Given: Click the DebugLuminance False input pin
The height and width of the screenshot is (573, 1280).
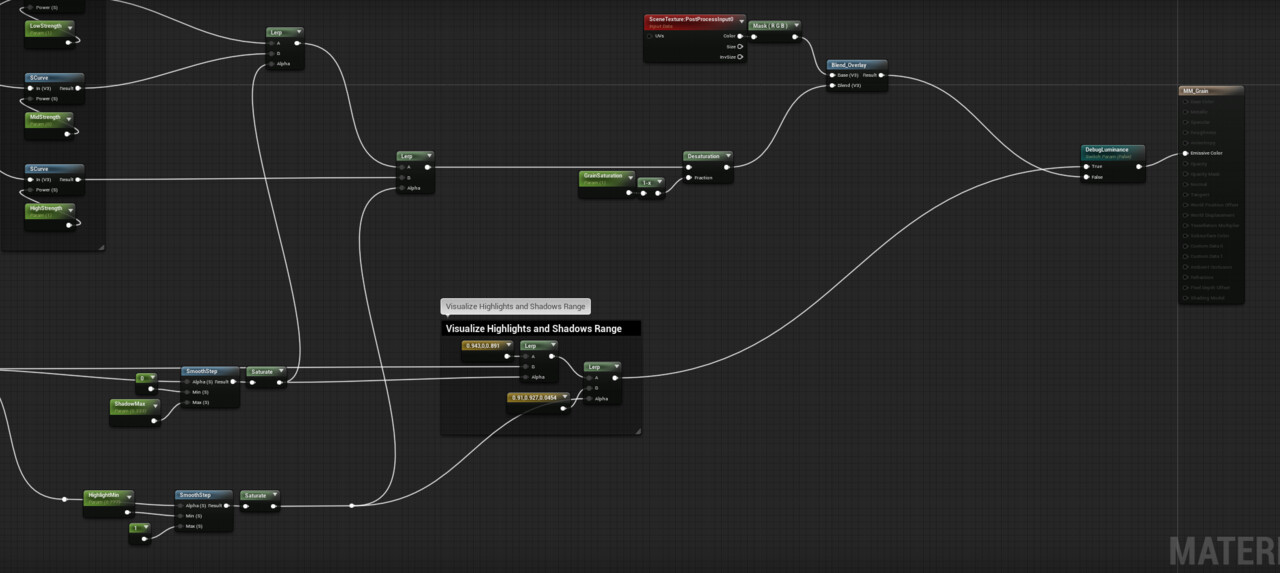Looking at the screenshot, I should point(1087,177).
